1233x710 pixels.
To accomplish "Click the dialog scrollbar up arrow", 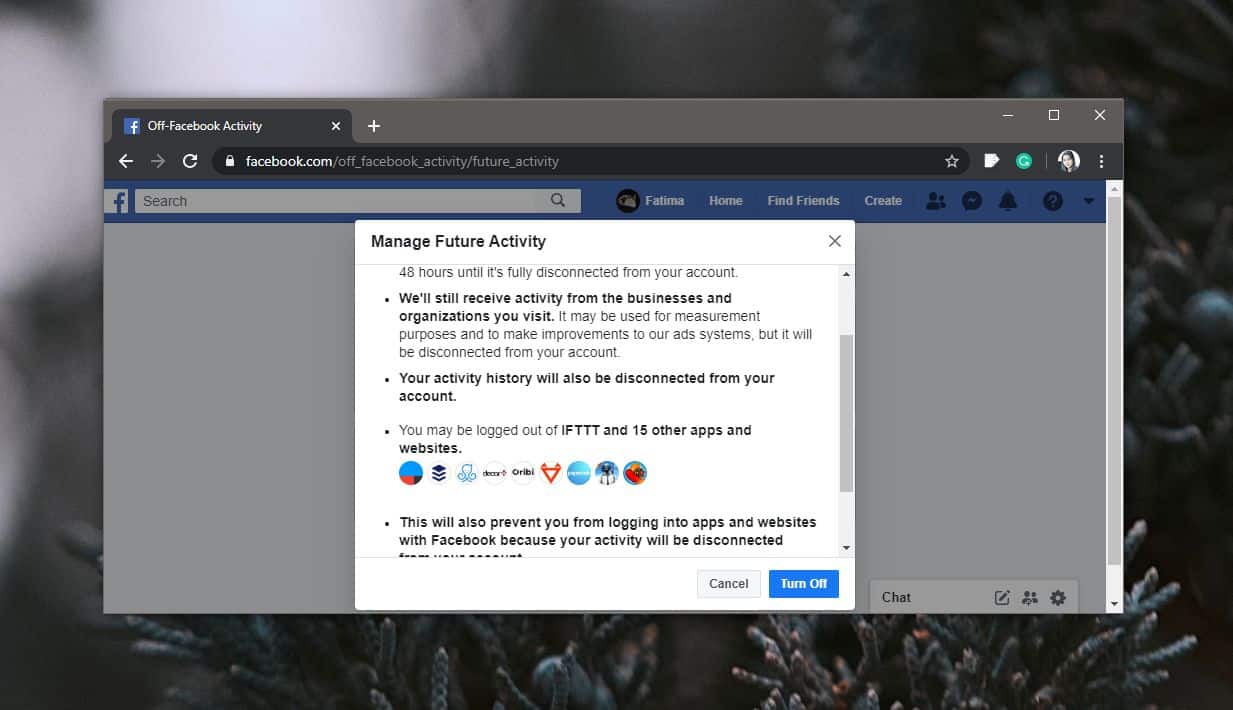I will pyautogui.click(x=846, y=274).
